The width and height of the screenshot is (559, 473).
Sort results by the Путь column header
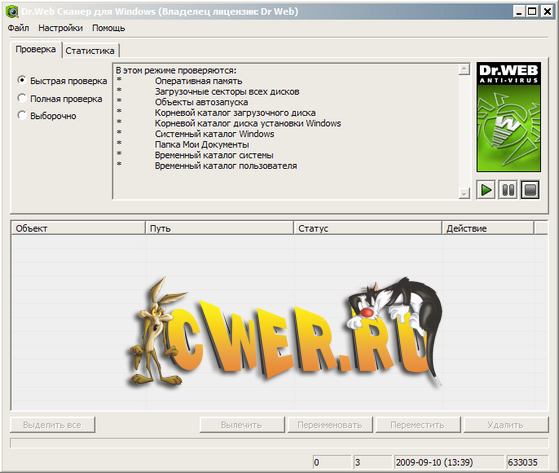point(220,228)
